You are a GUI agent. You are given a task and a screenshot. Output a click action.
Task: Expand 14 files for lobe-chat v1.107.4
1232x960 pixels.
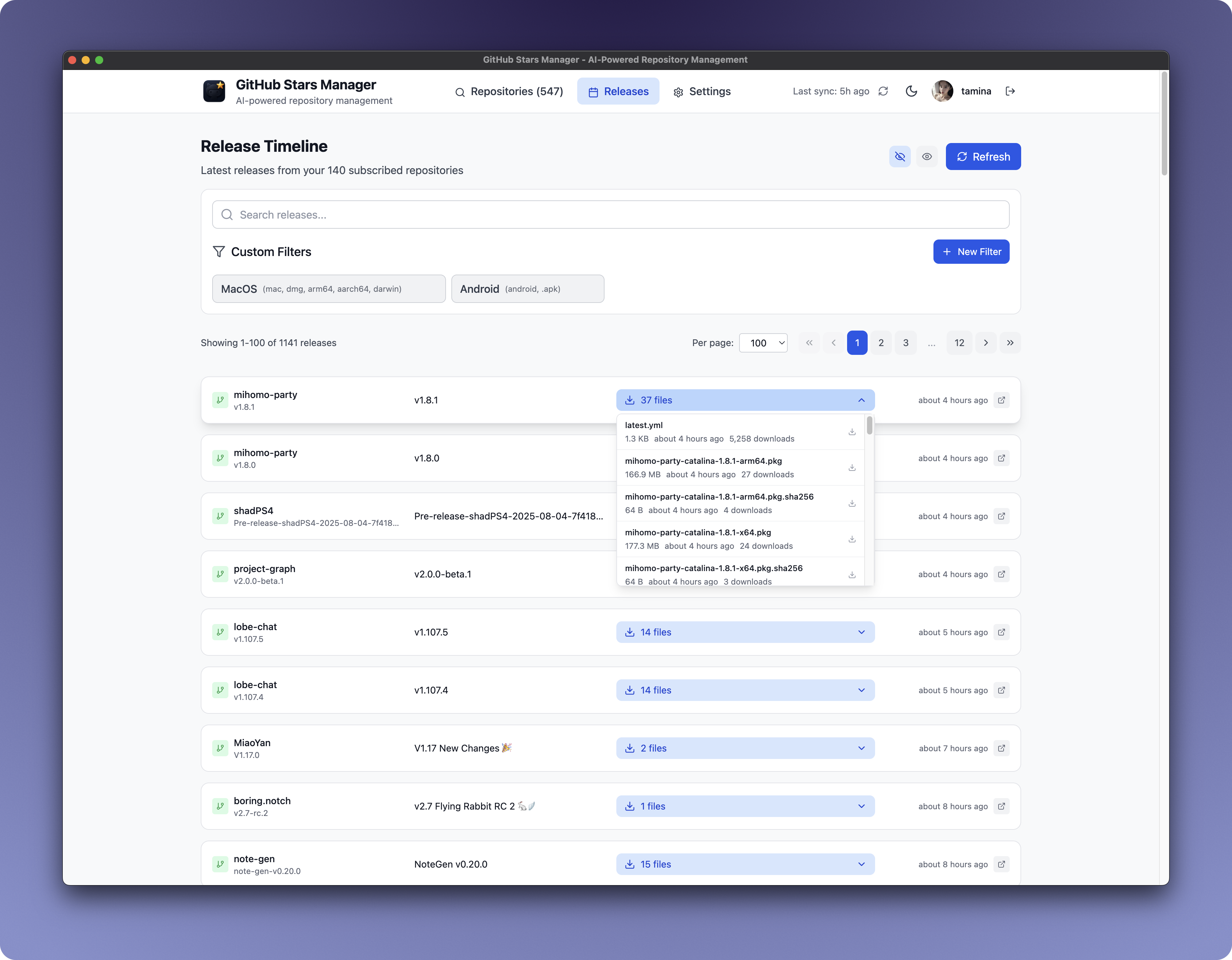point(745,690)
